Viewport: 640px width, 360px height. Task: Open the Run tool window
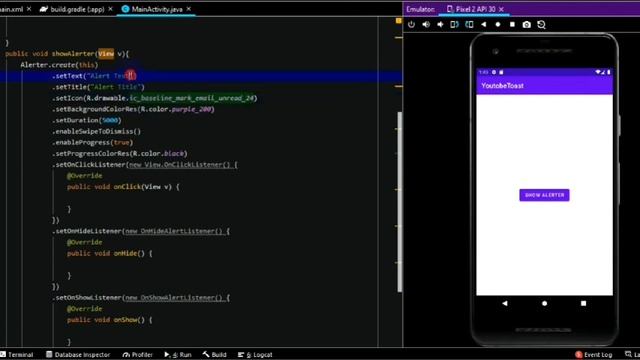(178, 354)
